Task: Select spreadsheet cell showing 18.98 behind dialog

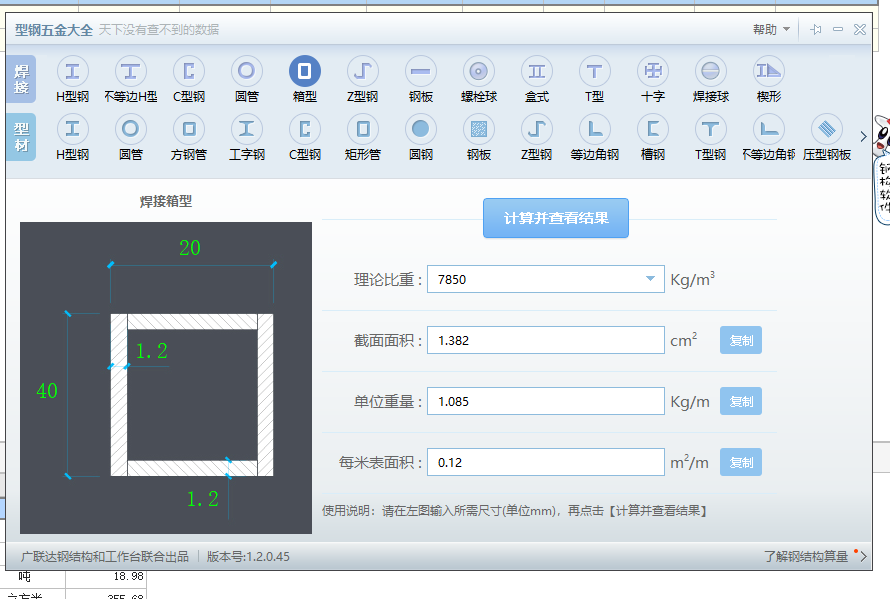Action: point(106,576)
